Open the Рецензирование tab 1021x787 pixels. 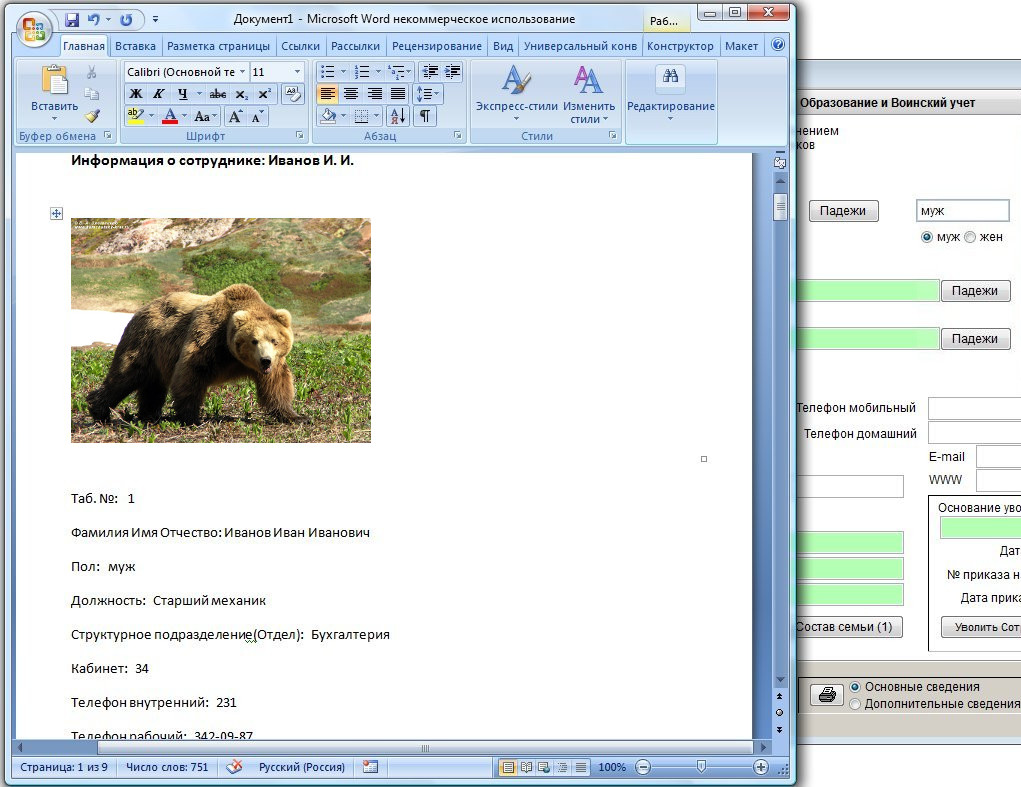click(436, 46)
